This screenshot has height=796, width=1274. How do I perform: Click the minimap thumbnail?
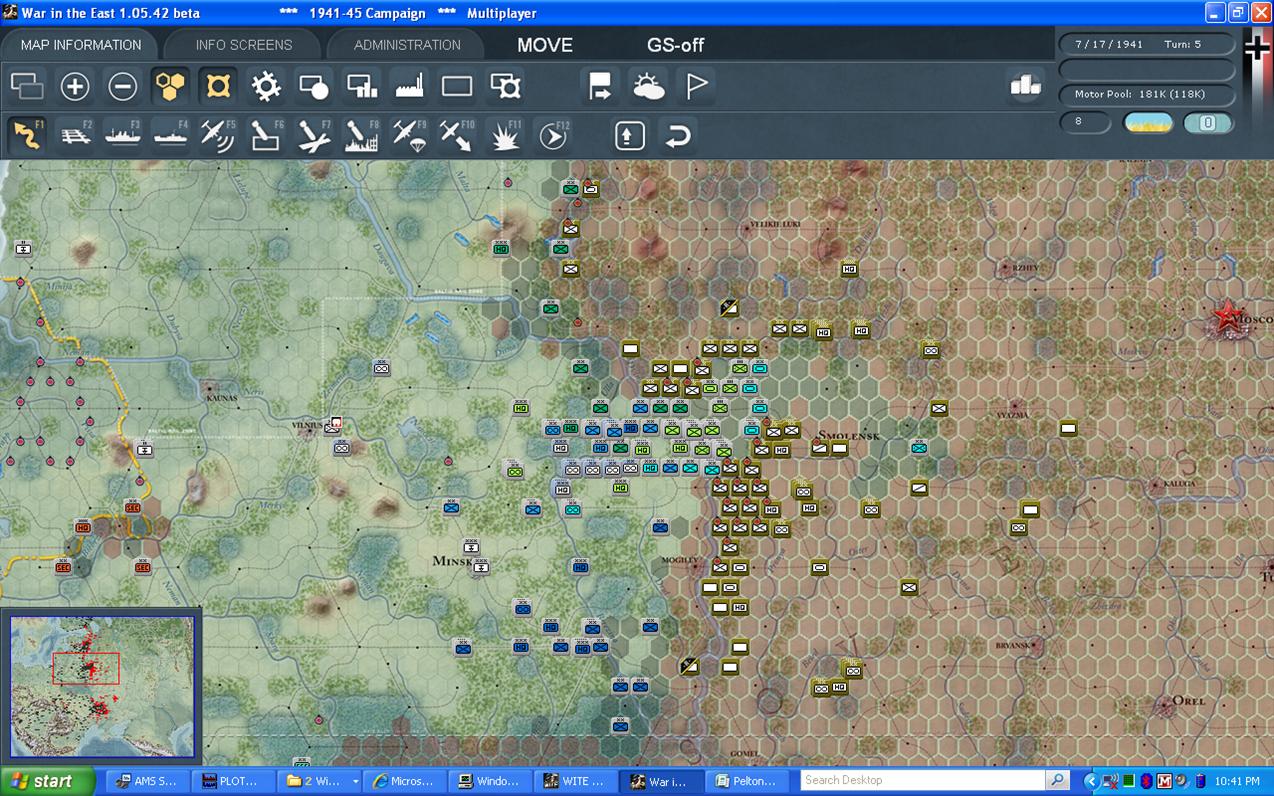pos(102,686)
